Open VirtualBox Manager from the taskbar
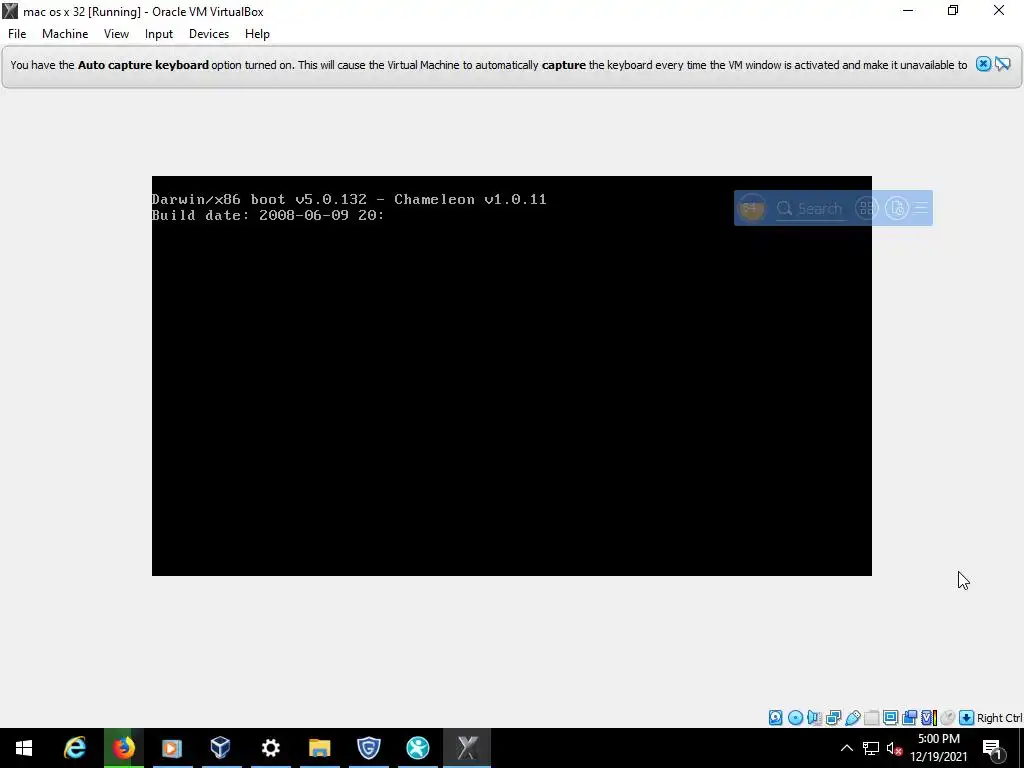The width and height of the screenshot is (1024, 768). pos(221,748)
